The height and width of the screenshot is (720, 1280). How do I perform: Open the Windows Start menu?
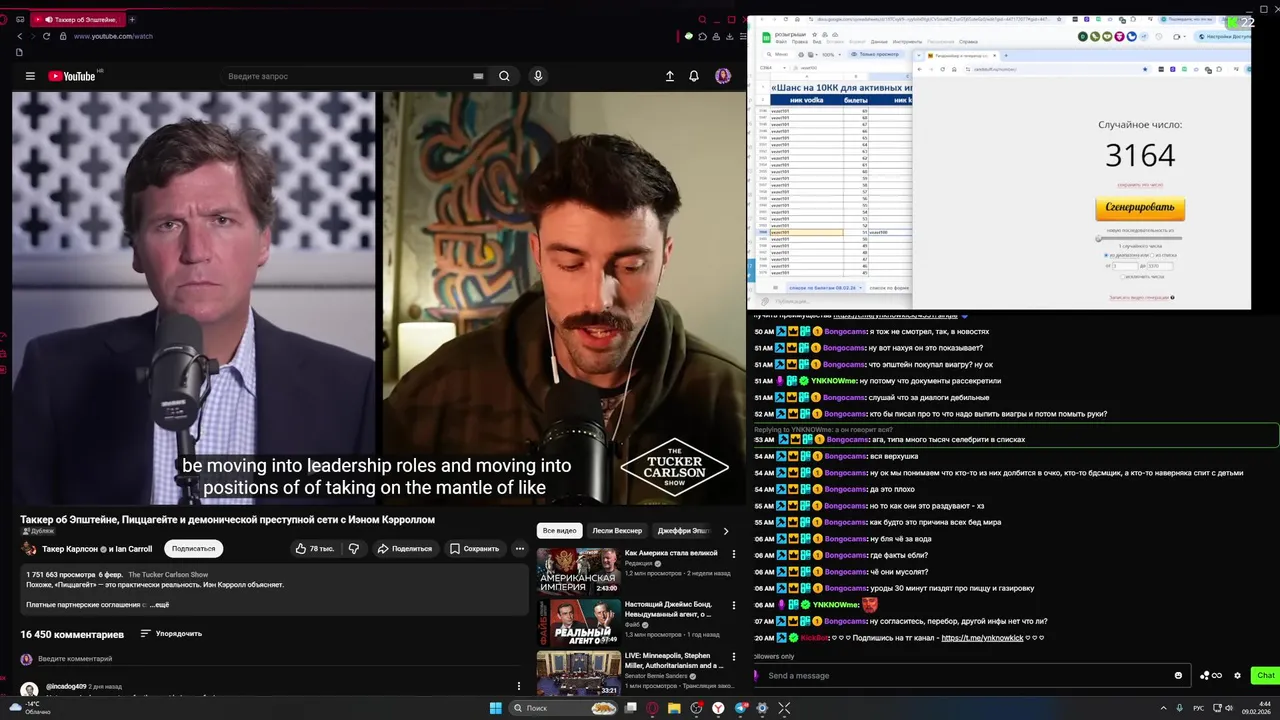tap(495, 708)
